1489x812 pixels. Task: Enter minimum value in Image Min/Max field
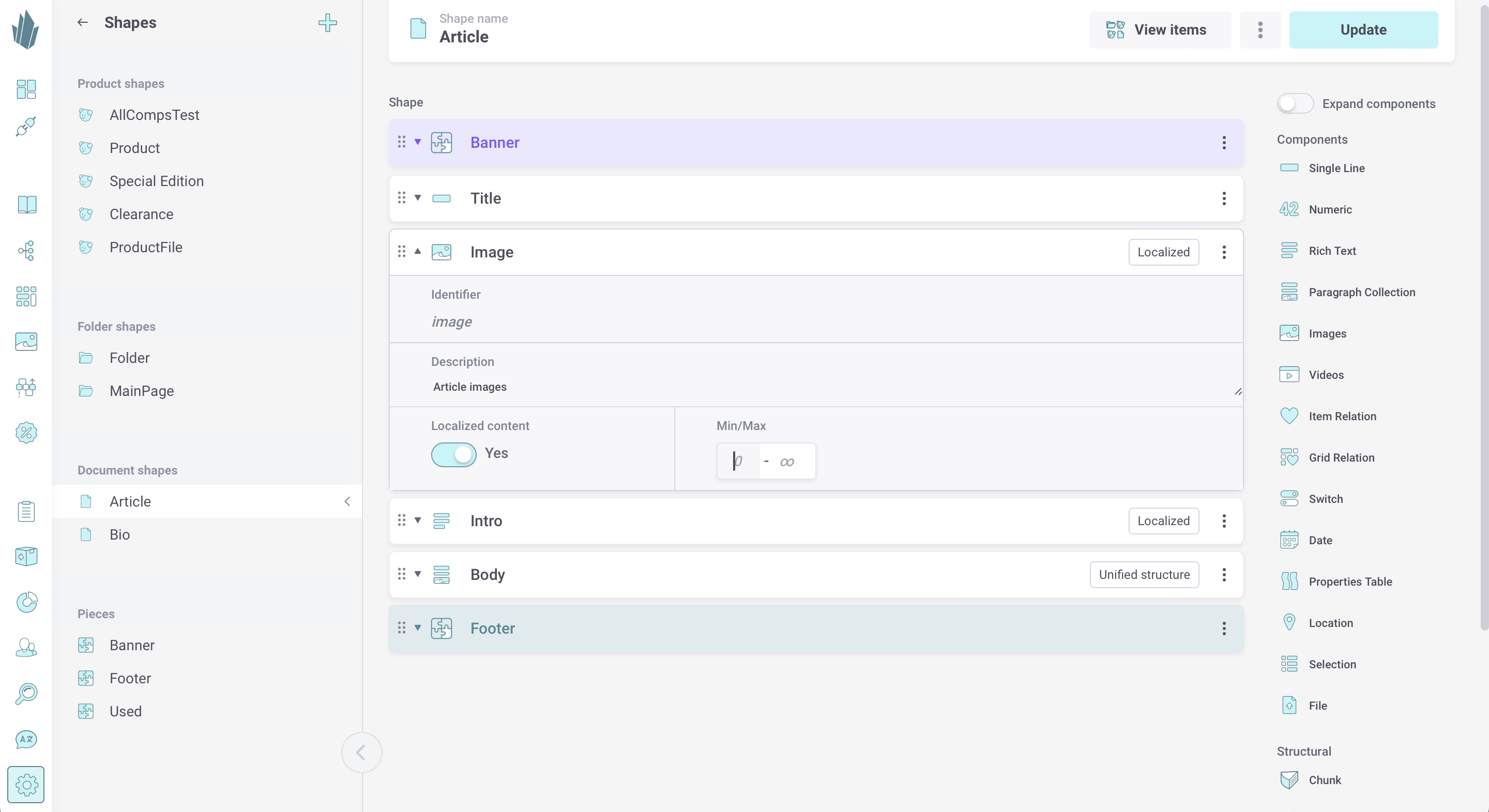point(737,461)
